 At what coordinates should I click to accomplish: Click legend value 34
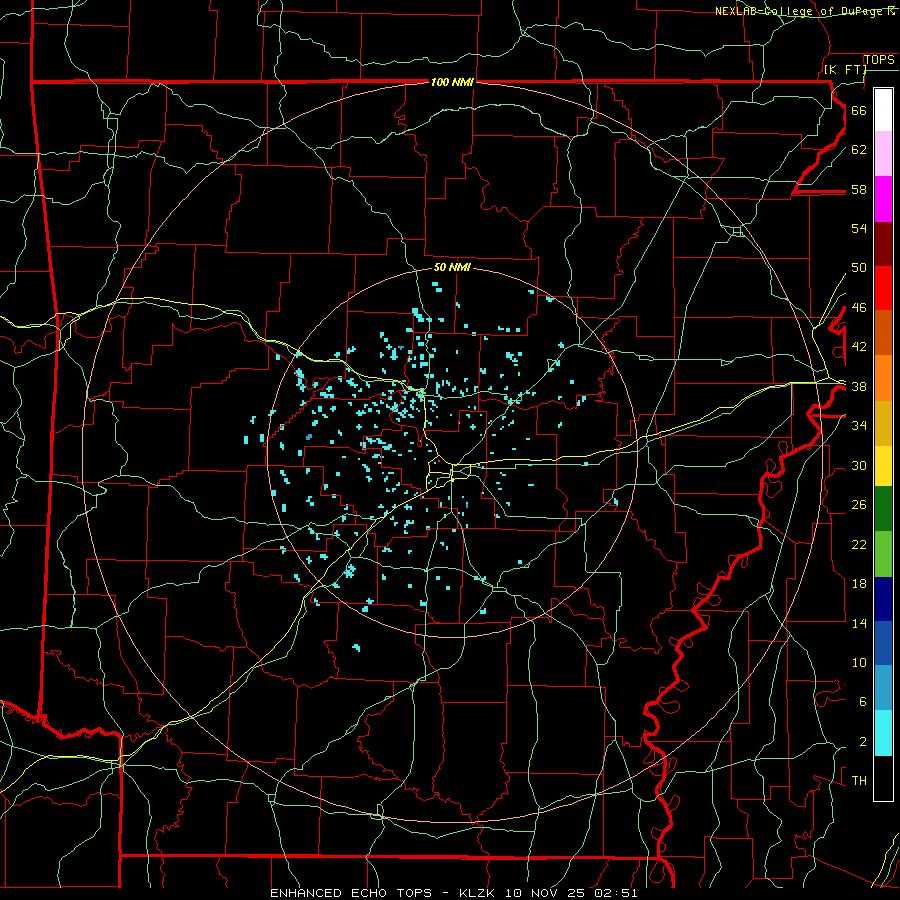pyautogui.click(x=858, y=425)
